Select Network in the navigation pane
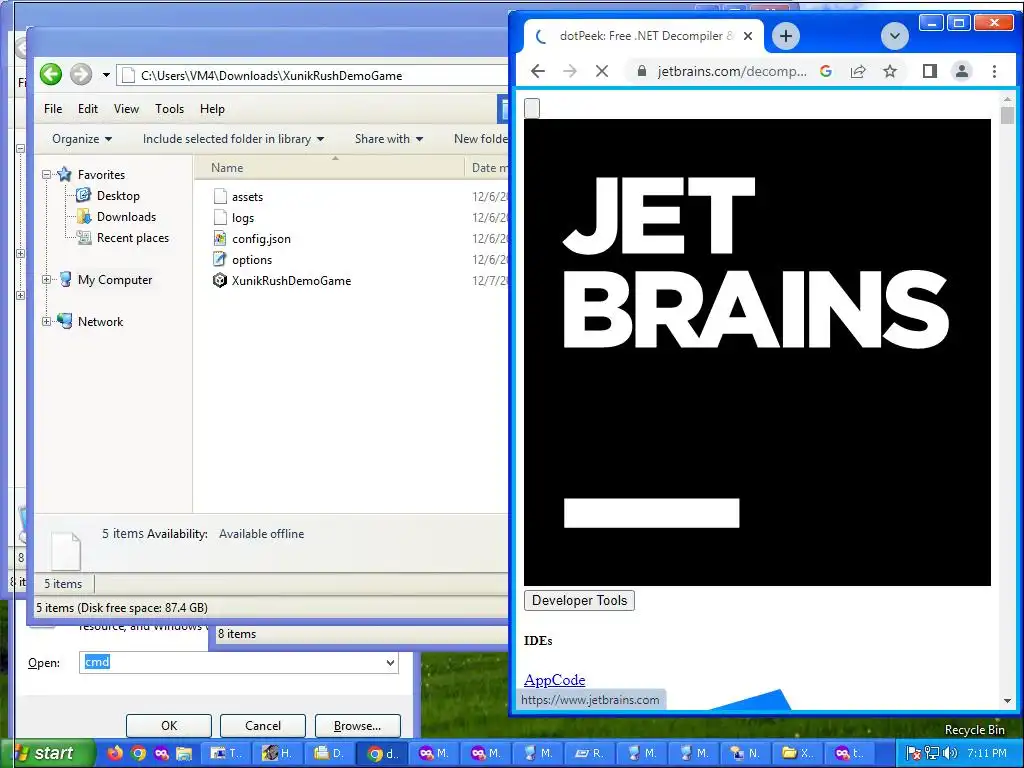 point(101,322)
